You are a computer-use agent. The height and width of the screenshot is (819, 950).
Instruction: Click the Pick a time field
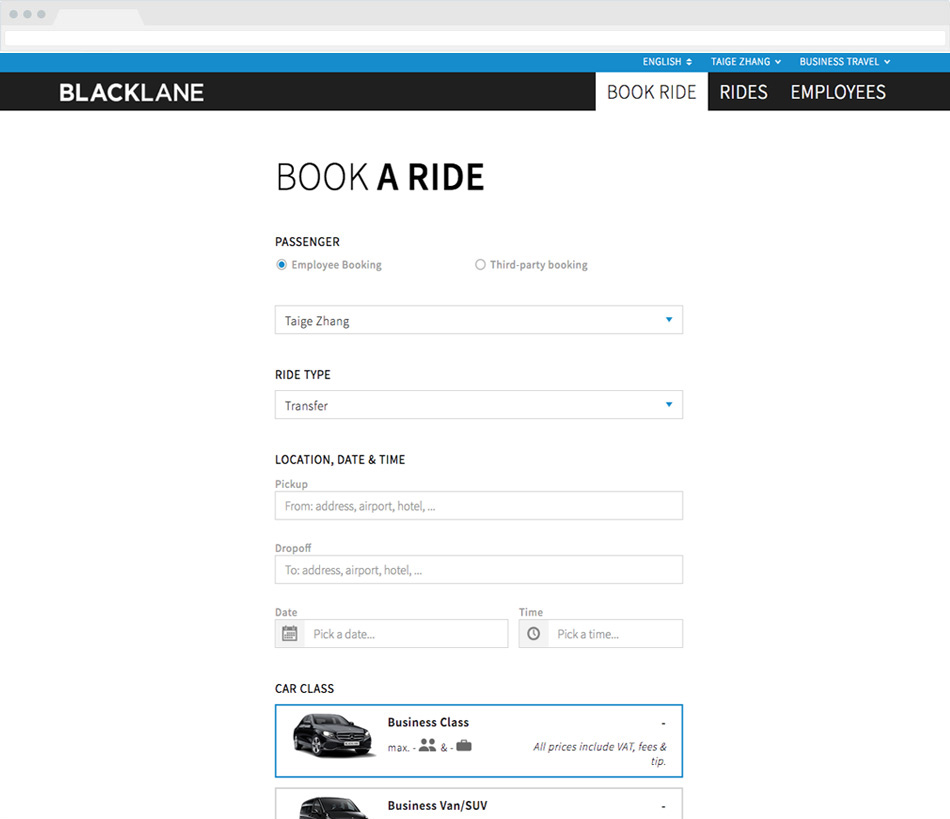click(x=600, y=634)
